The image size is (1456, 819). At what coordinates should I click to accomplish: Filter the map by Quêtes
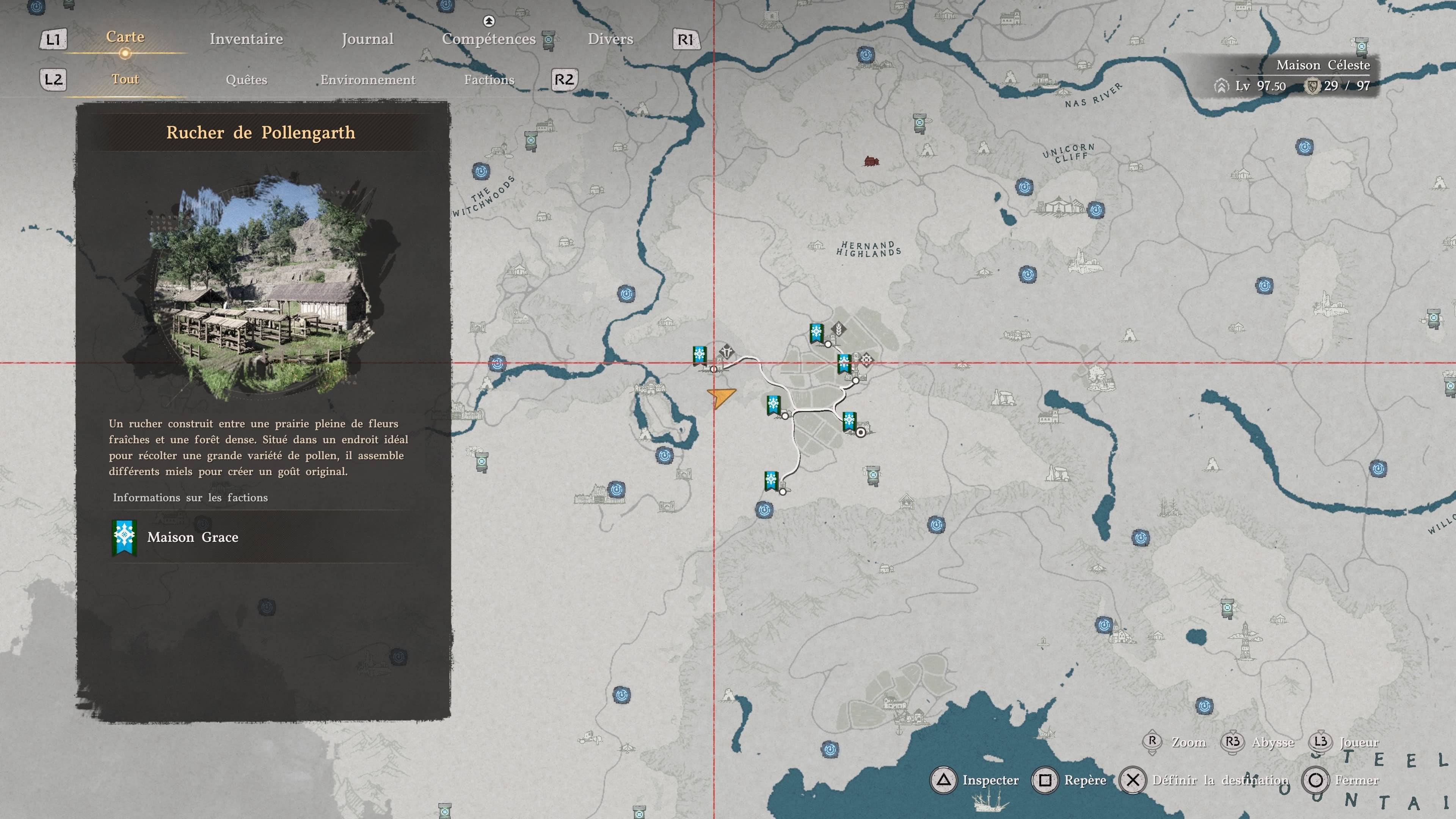[x=246, y=80]
